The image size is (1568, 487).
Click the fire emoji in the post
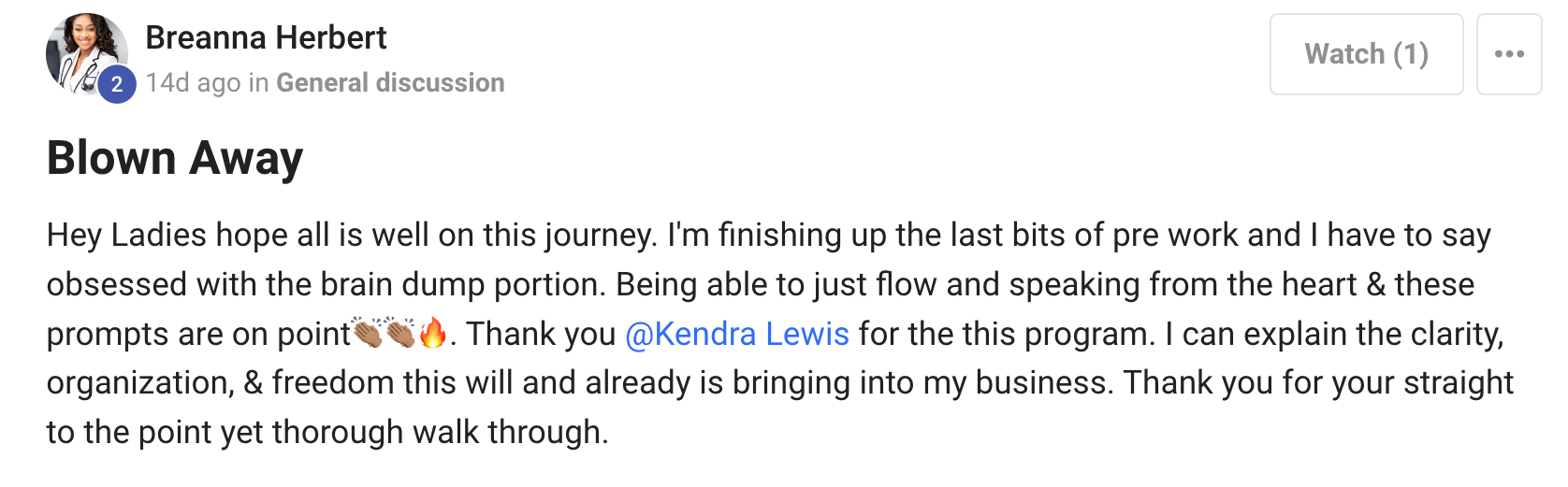click(433, 333)
